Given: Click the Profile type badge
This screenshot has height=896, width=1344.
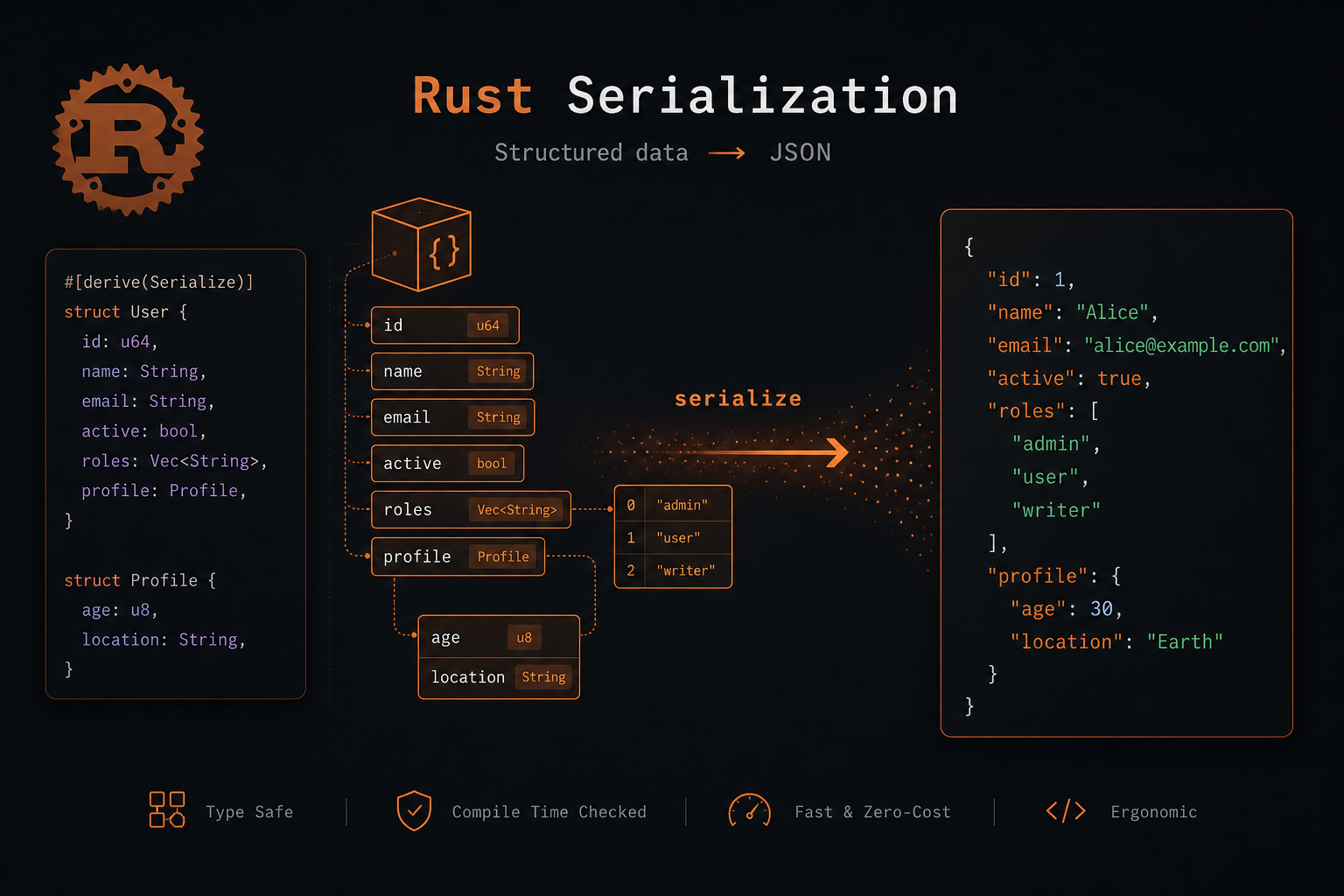Looking at the screenshot, I should 502,556.
